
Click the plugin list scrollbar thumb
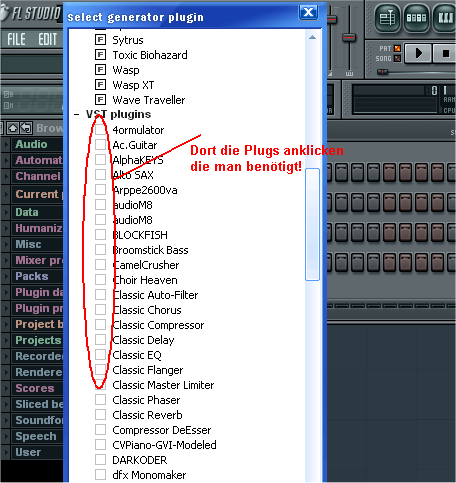pos(312,224)
